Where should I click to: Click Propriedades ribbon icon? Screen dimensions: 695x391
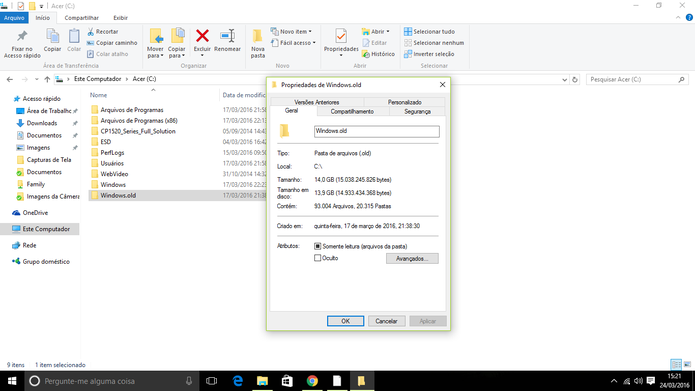tap(341, 35)
